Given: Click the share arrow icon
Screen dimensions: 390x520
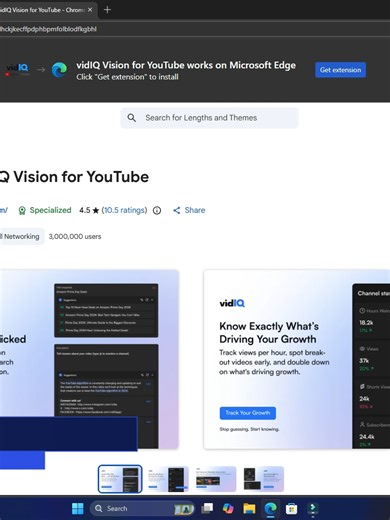Looking at the screenshot, I should tap(177, 210).
